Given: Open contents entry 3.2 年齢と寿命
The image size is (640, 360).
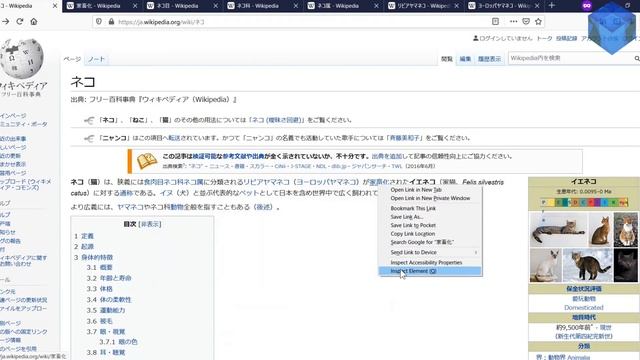Looking at the screenshot, I should coord(109,278).
